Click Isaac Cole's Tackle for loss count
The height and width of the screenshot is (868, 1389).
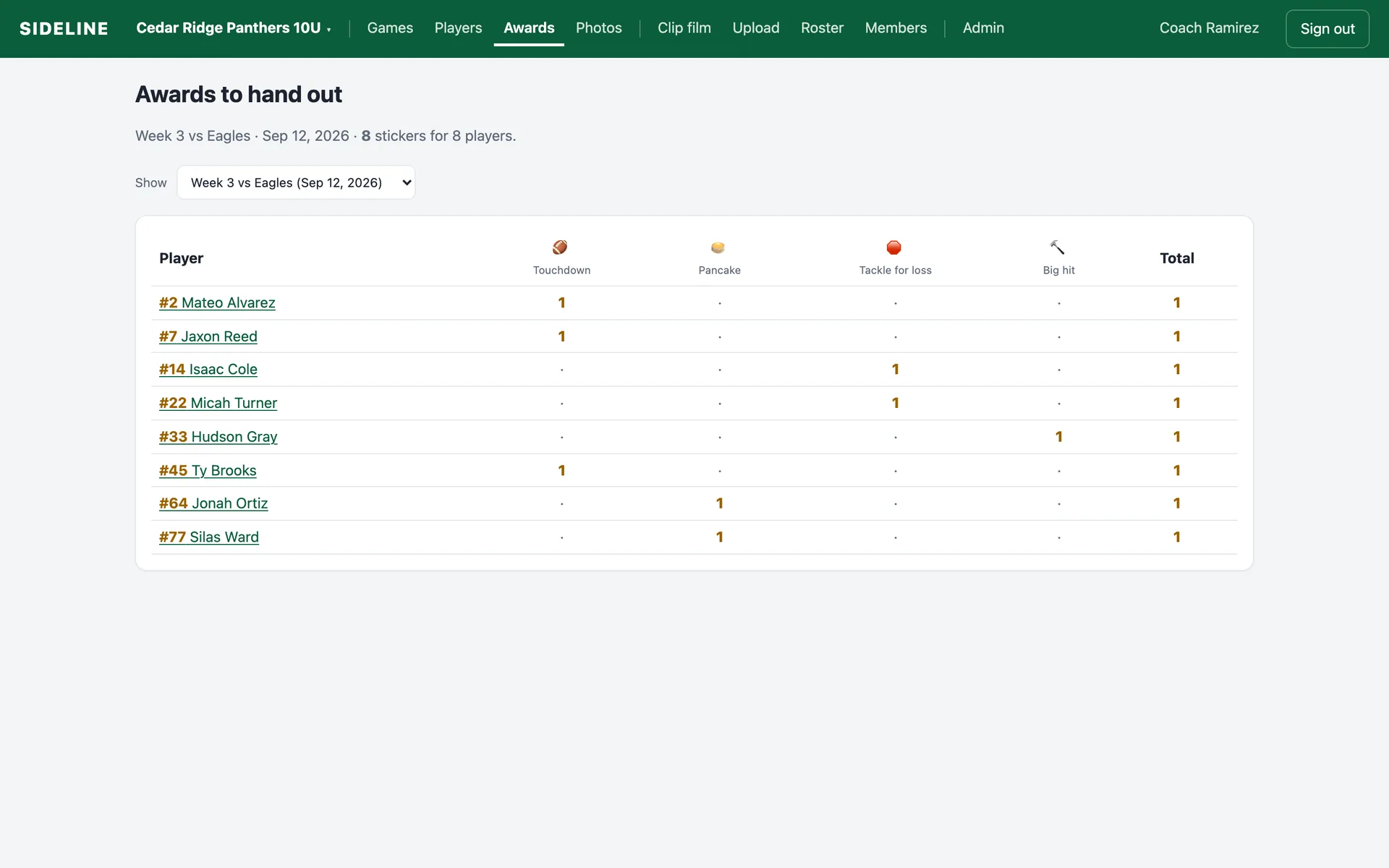tap(896, 370)
